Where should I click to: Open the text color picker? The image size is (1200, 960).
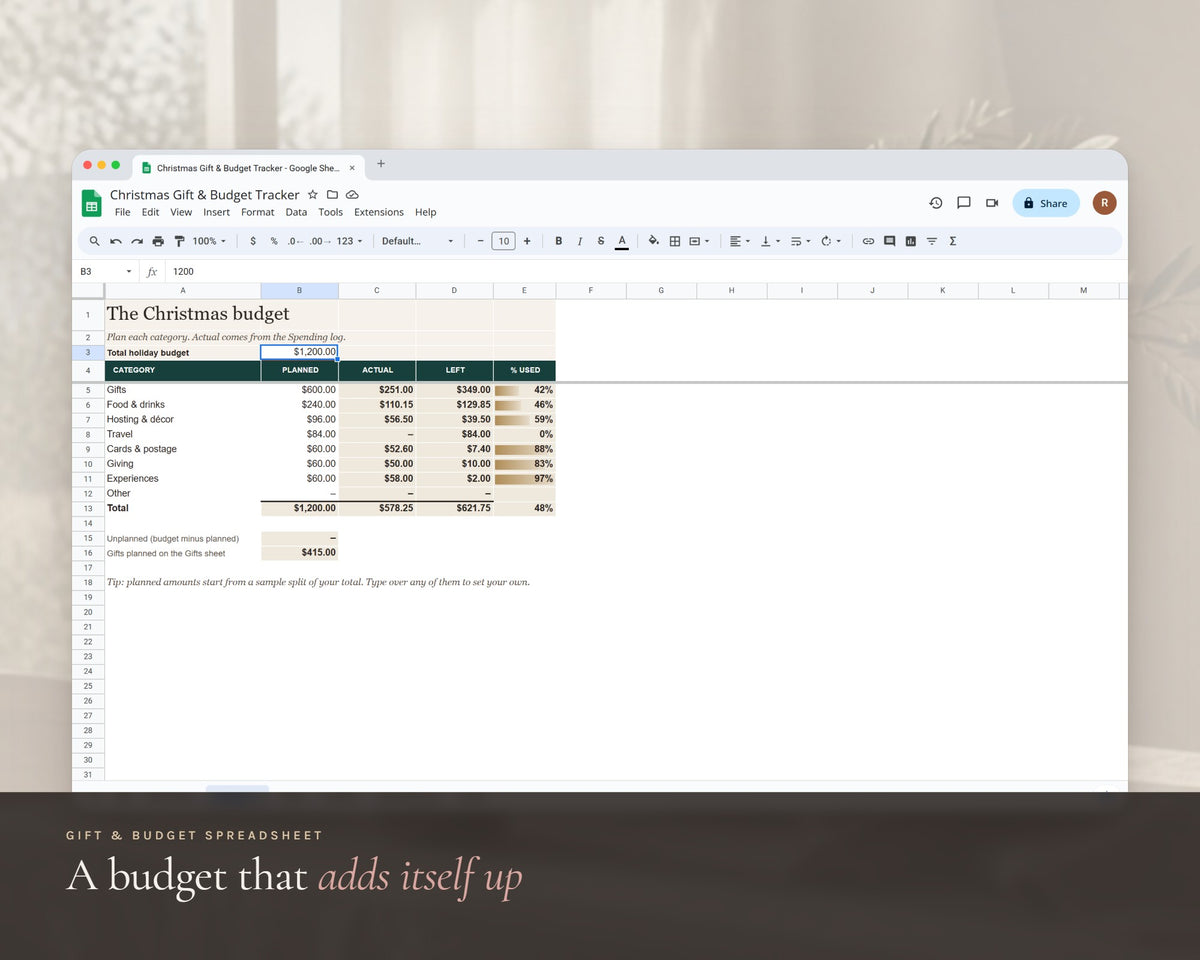pos(622,241)
